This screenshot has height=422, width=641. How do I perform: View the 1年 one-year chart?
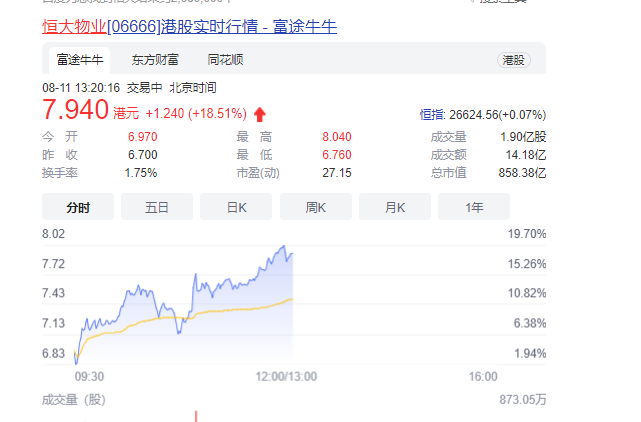474,207
